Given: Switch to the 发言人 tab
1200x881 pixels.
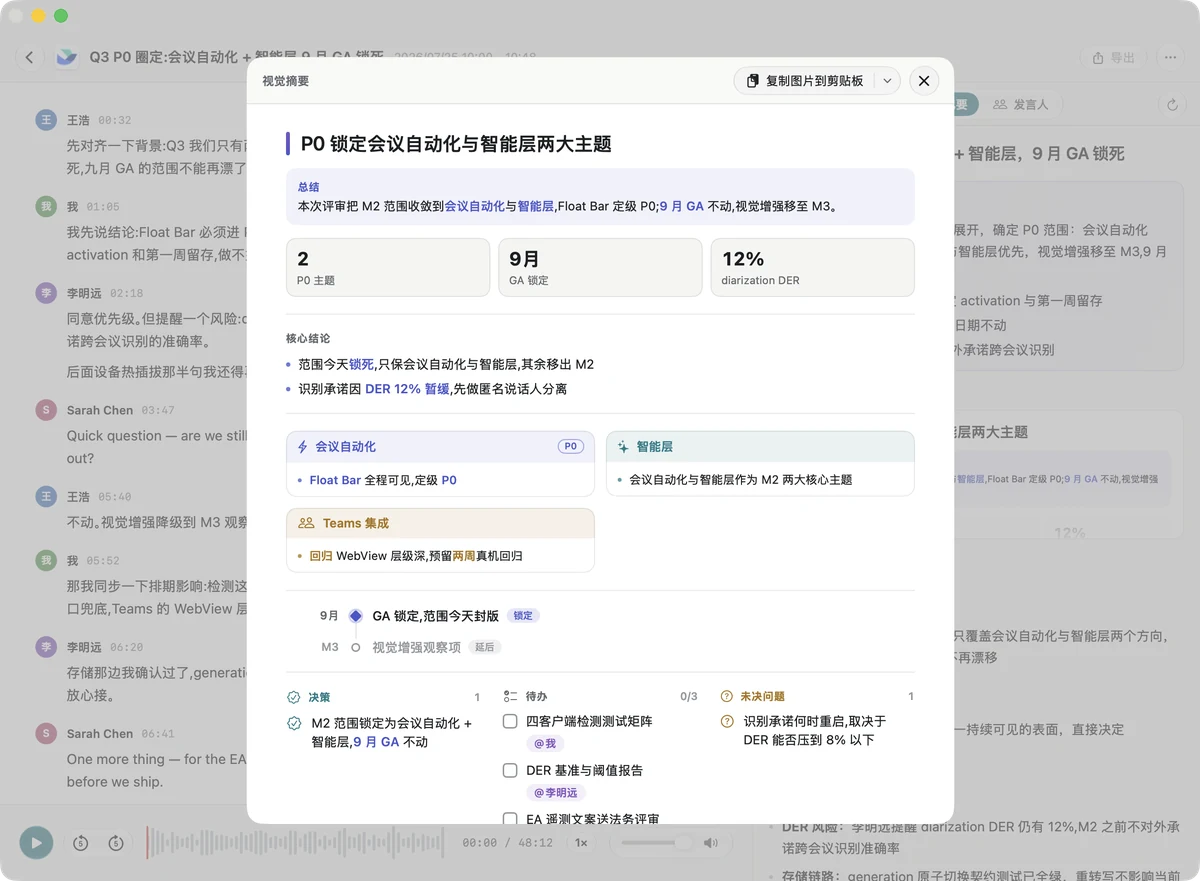Looking at the screenshot, I should point(1021,104).
